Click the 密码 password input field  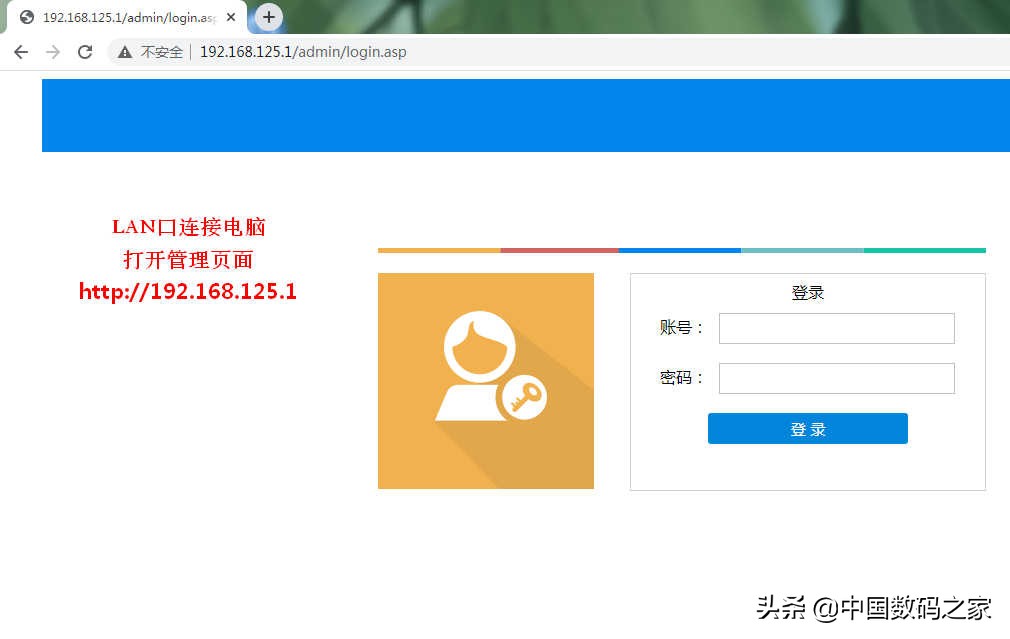tap(836, 378)
